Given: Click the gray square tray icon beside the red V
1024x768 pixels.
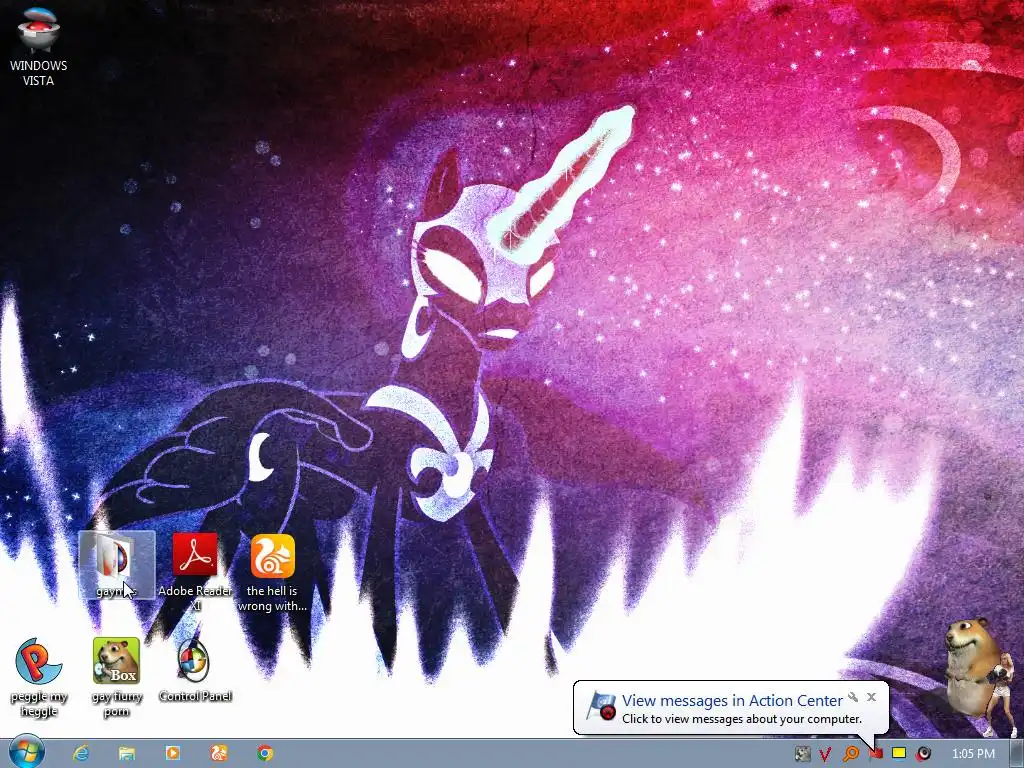Looking at the screenshot, I should [802, 754].
